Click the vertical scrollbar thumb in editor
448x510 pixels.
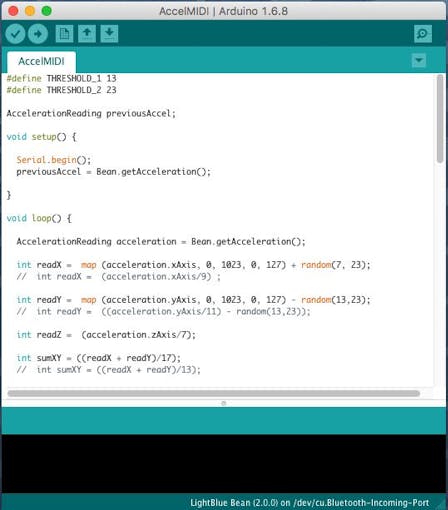tap(440, 119)
